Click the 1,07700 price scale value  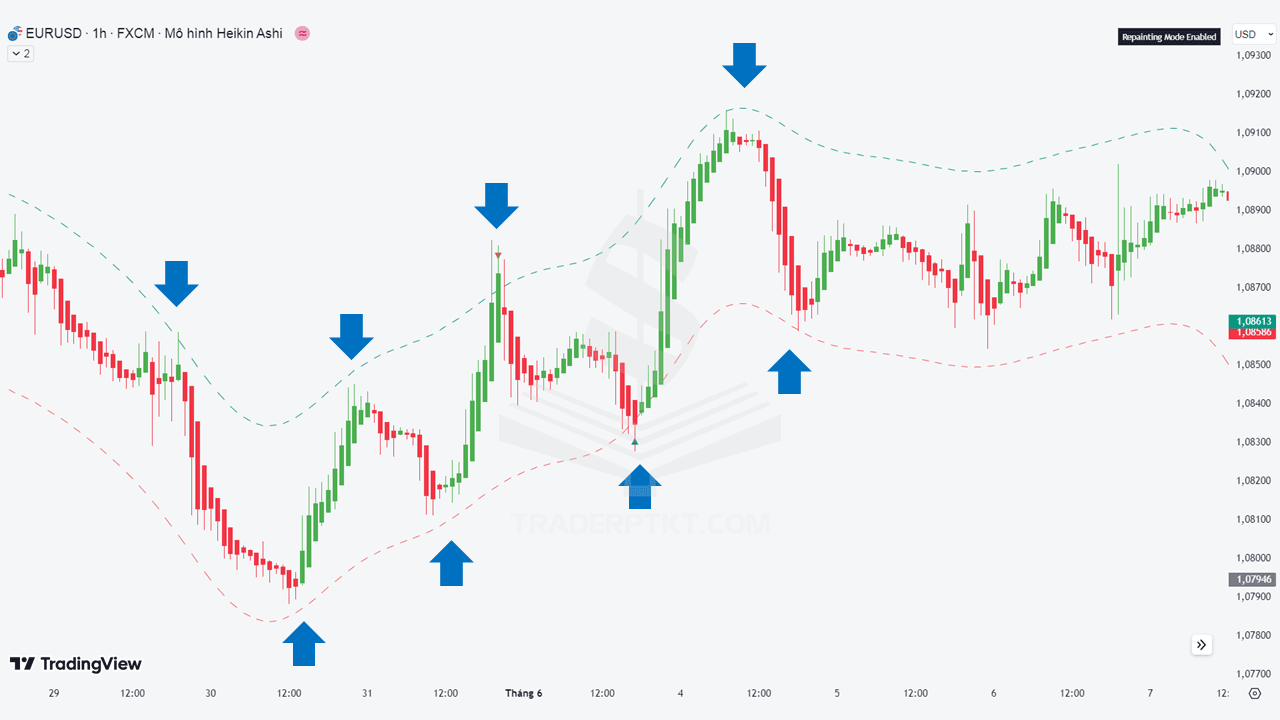(1252, 674)
